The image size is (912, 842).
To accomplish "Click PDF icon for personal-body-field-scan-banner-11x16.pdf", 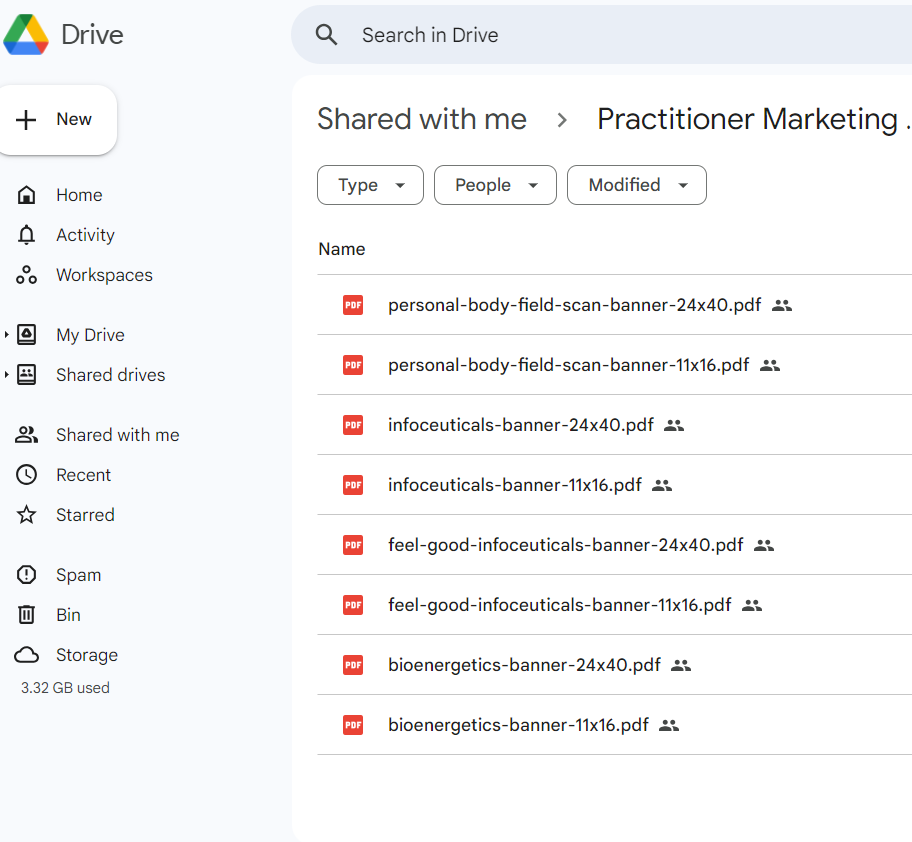I will (353, 365).
